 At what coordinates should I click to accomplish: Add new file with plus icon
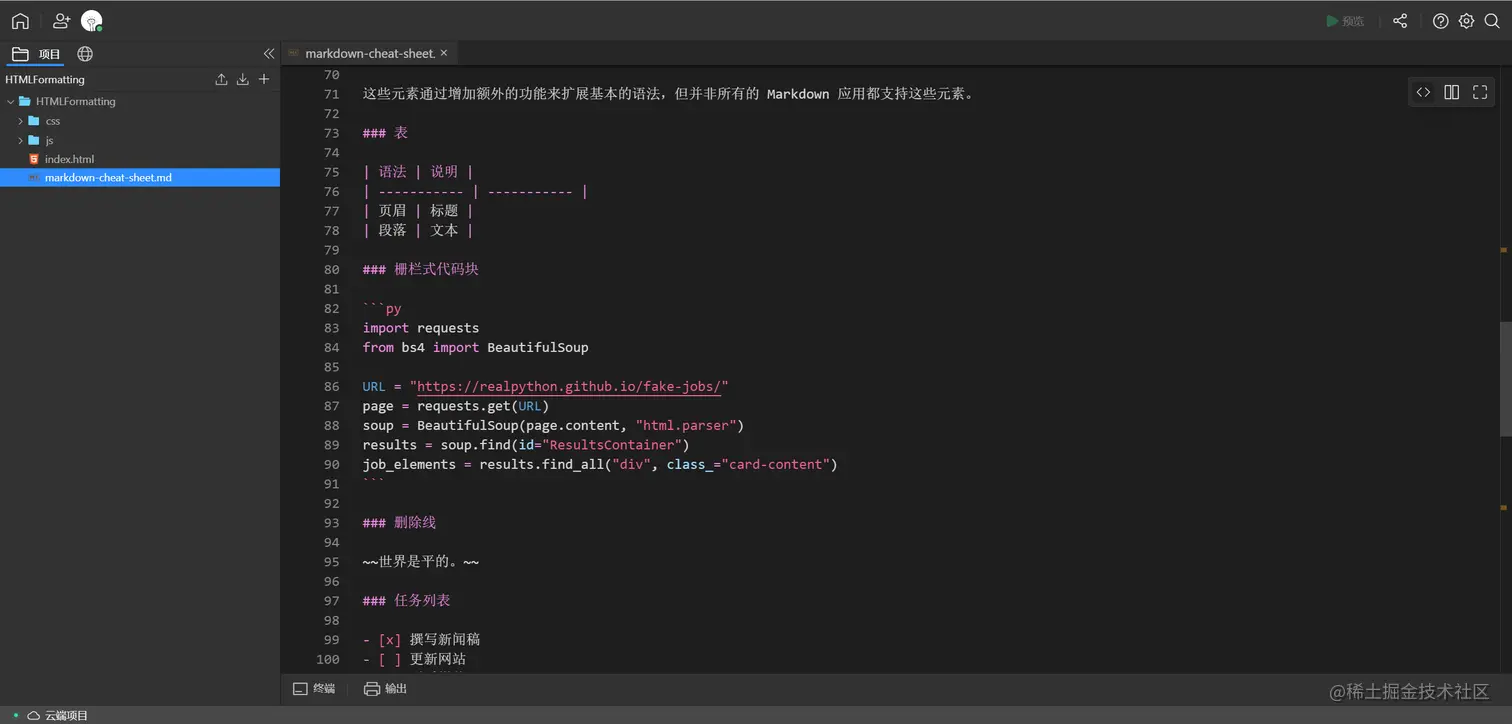click(x=264, y=79)
